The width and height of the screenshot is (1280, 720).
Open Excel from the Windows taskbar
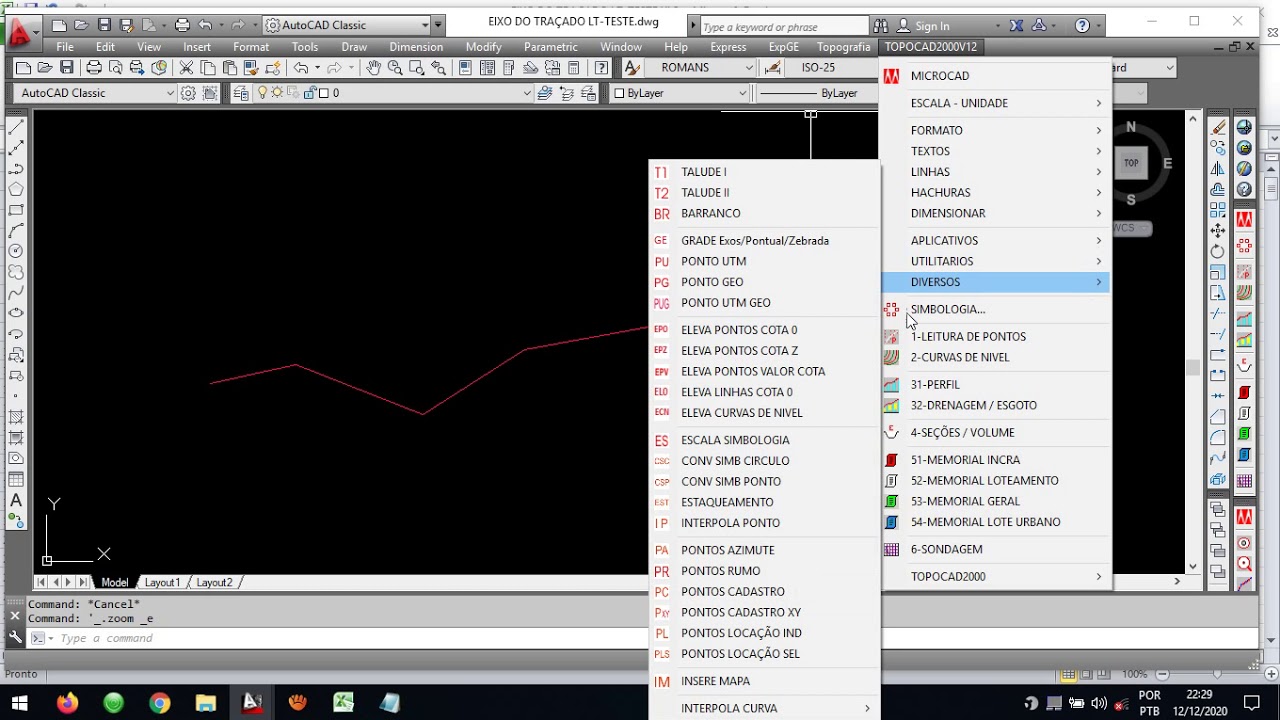(343, 703)
